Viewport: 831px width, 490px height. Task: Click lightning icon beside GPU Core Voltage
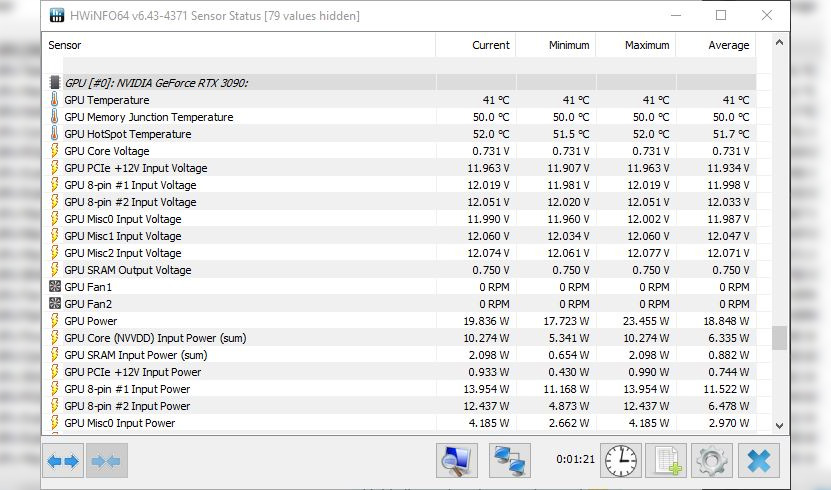click(x=54, y=150)
